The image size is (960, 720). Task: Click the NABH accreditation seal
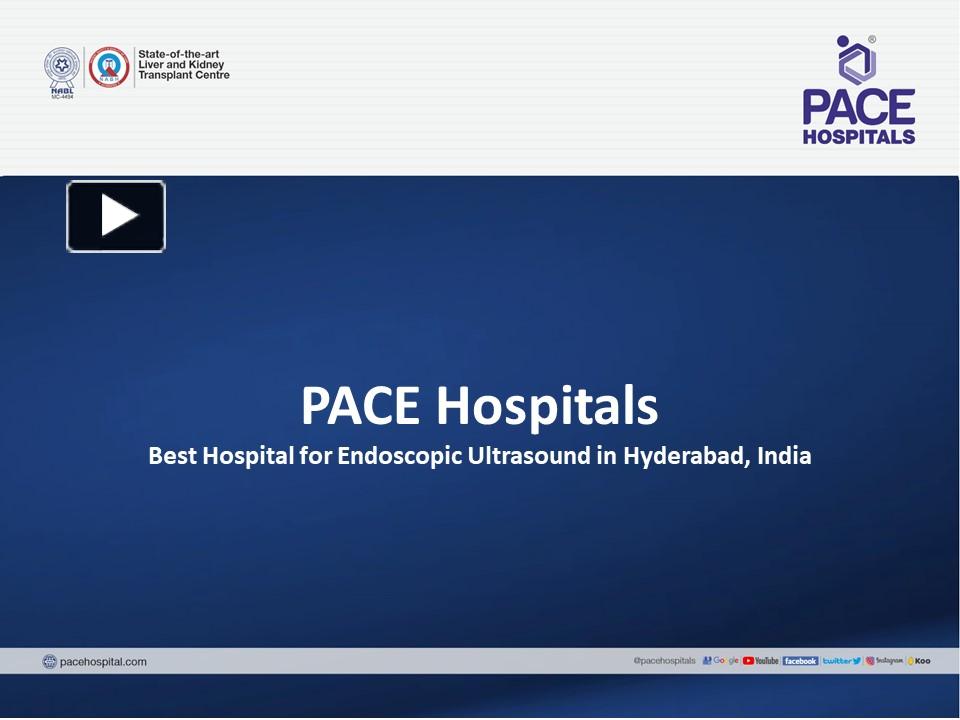[x=110, y=66]
